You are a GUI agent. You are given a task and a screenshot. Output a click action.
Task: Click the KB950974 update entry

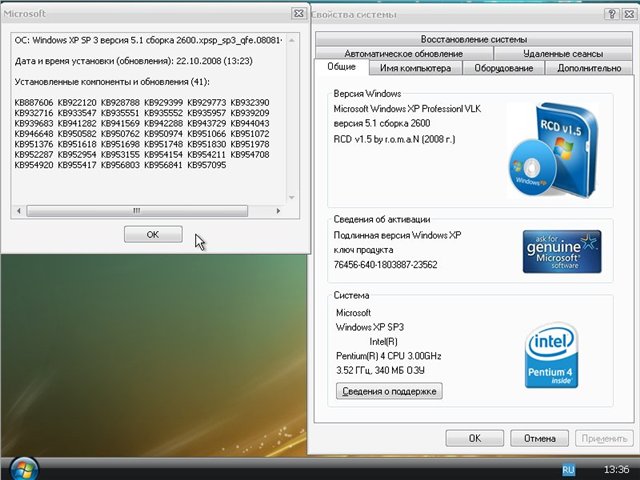tap(163, 134)
